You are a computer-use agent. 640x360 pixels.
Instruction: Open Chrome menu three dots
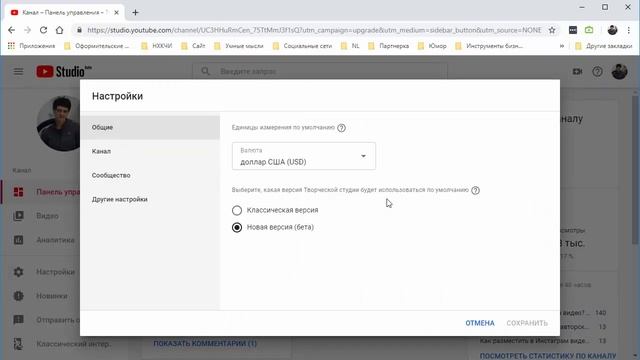(x=629, y=30)
